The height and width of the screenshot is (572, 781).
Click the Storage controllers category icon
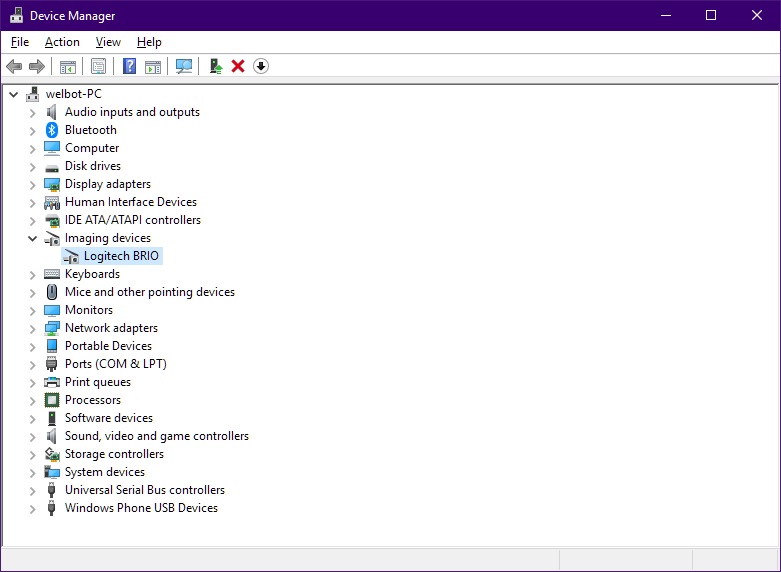pyautogui.click(x=52, y=454)
